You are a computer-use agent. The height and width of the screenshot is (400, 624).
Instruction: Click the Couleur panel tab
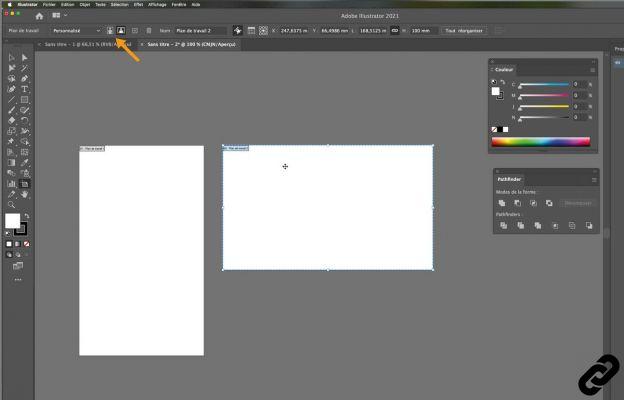504,70
